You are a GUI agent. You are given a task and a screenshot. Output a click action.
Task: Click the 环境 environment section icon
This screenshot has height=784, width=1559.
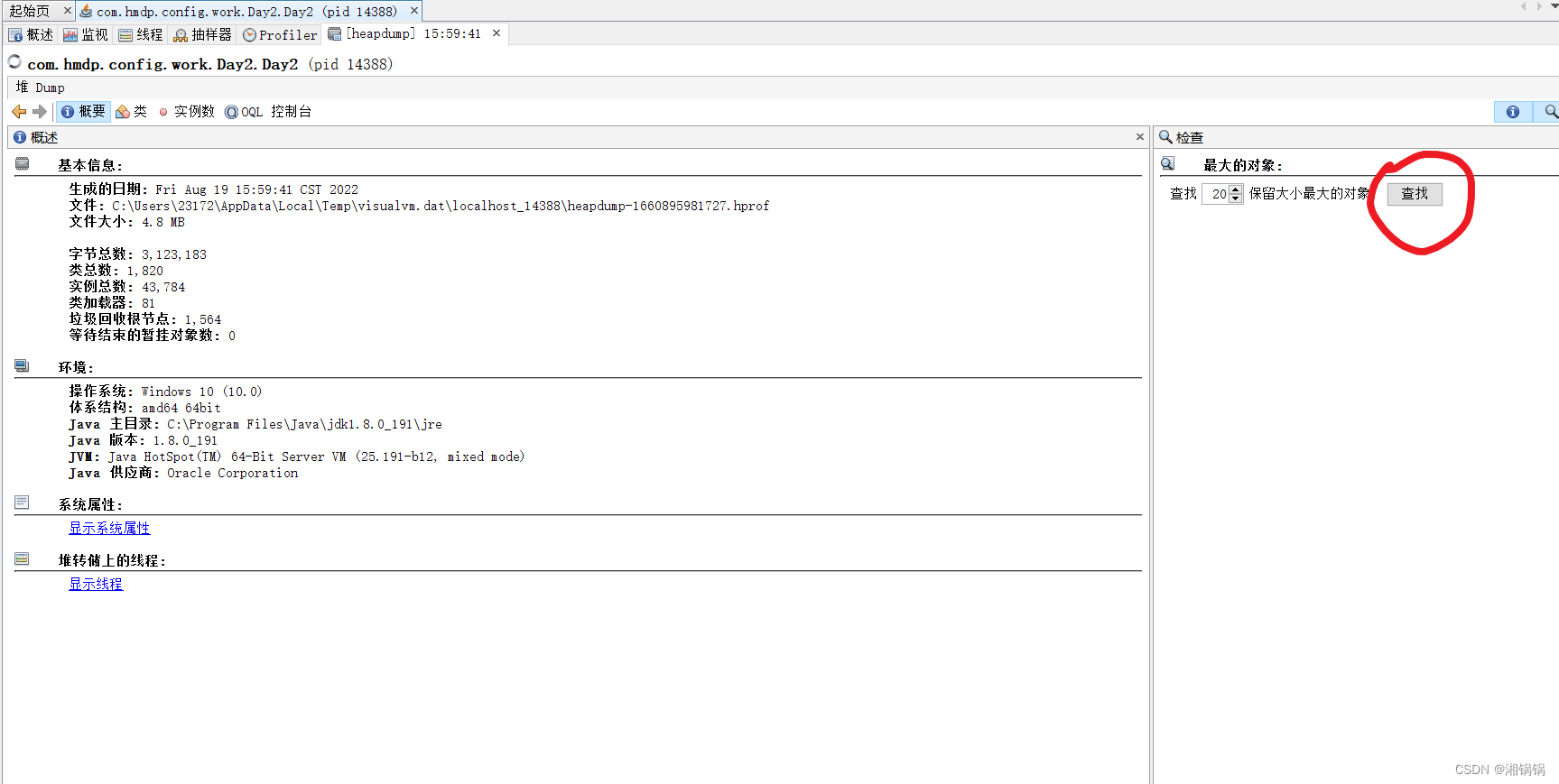(x=22, y=366)
